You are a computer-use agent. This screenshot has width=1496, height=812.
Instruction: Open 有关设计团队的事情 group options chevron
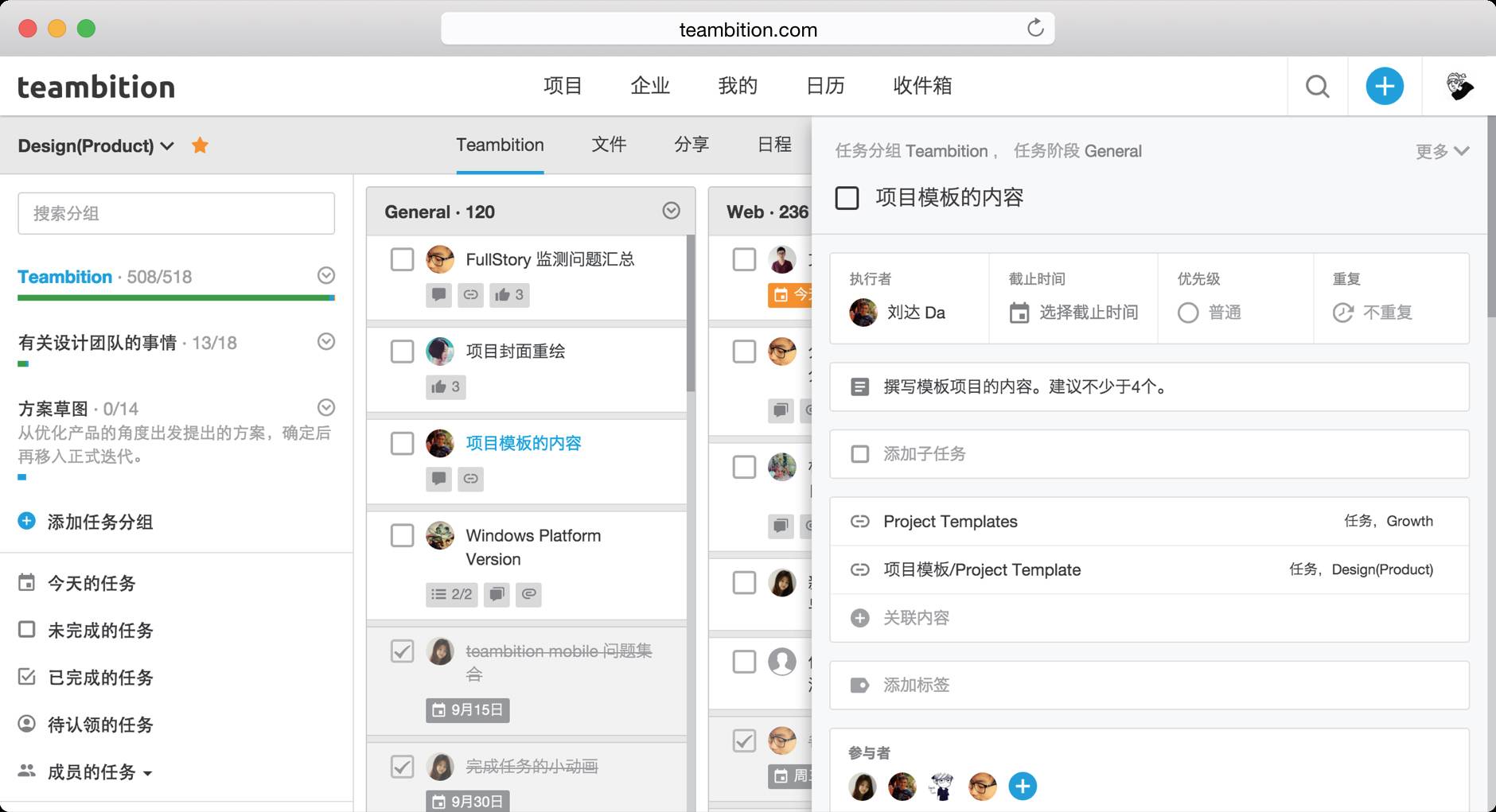(x=326, y=341)
